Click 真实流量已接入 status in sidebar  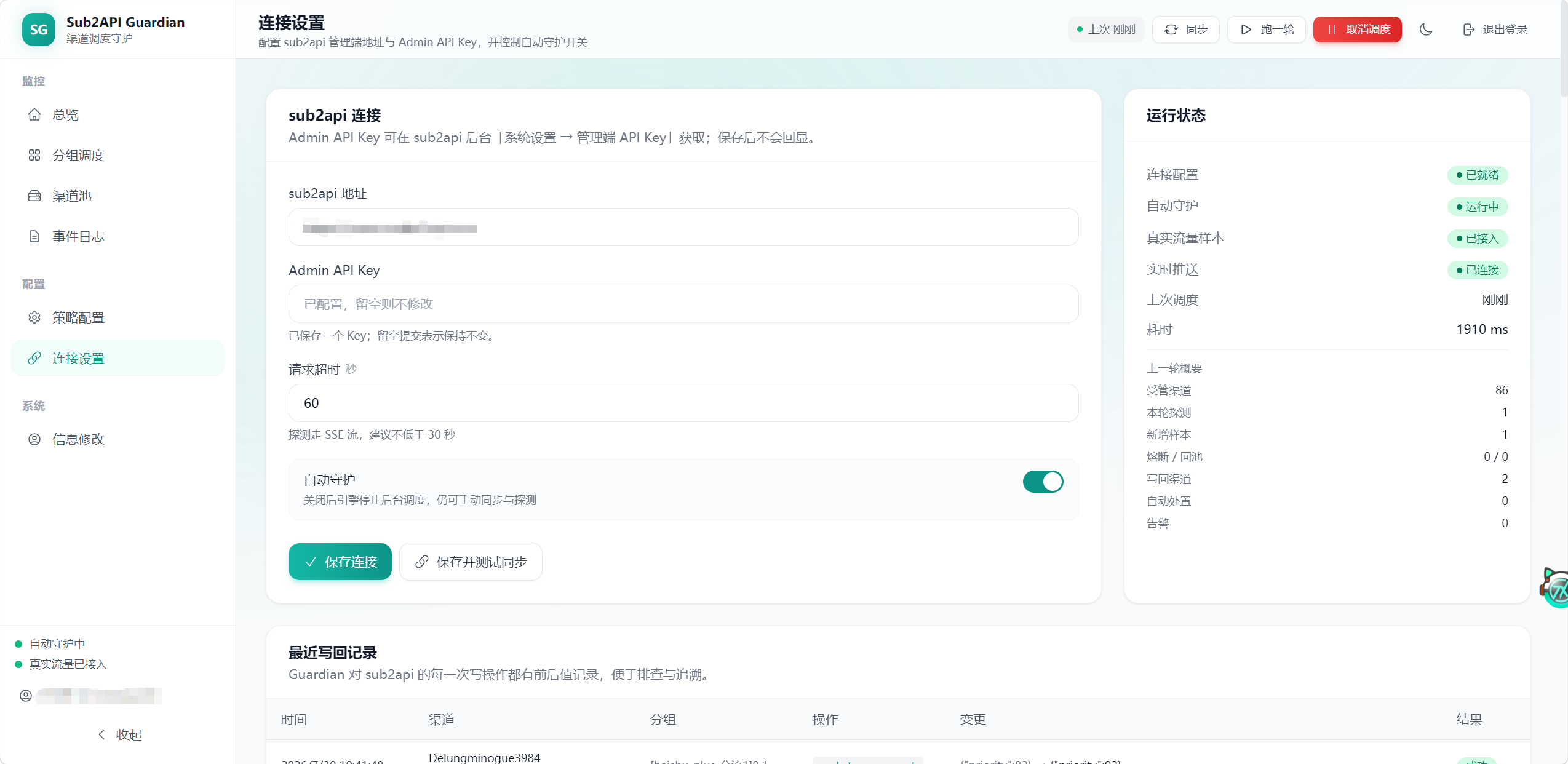click(61, 664)
